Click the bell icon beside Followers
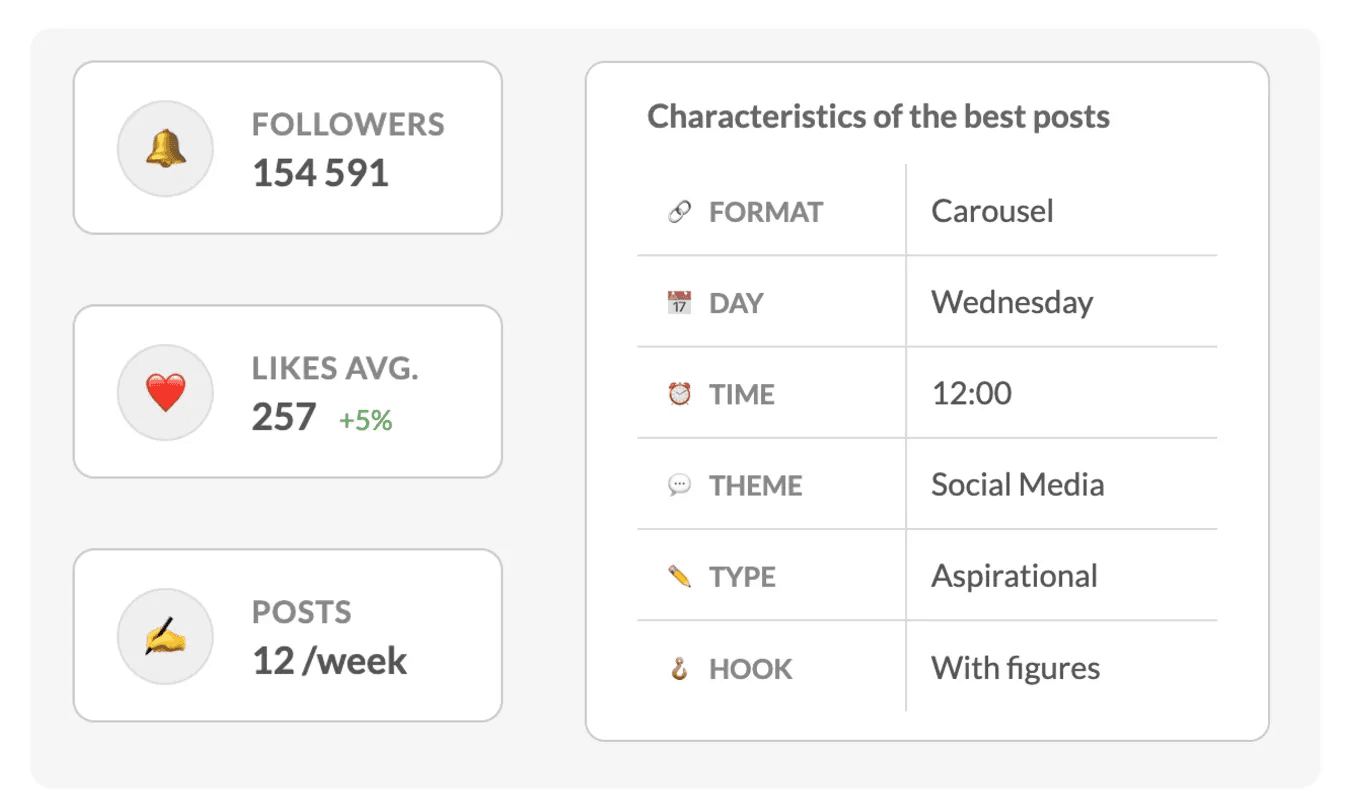Screen dimensions: 1352x810 [x=166, y=149]
